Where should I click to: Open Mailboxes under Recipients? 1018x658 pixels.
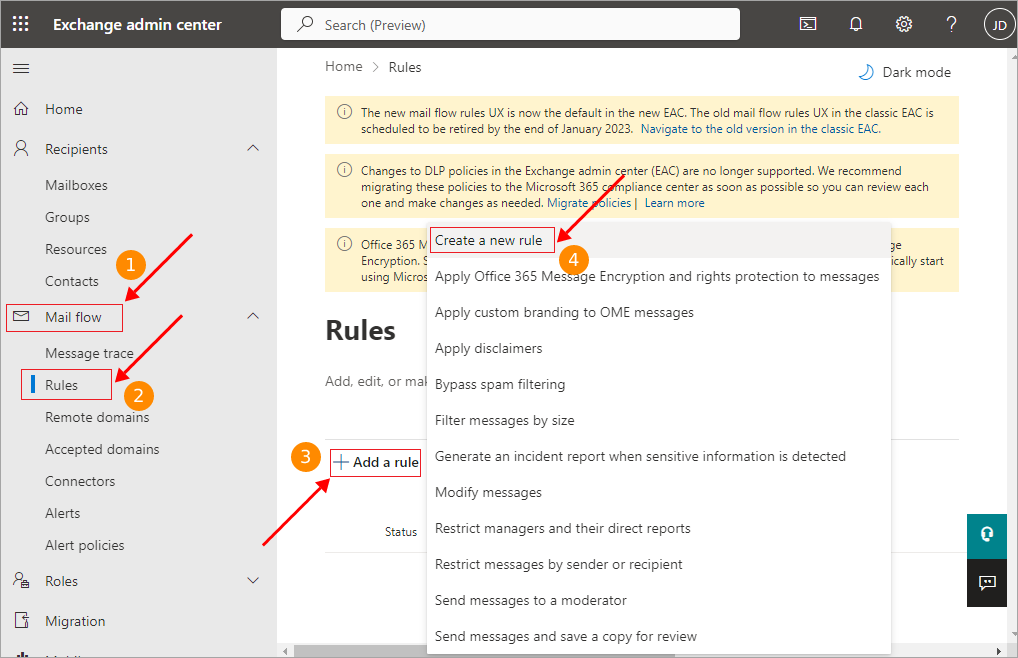[x=77, y=185]
